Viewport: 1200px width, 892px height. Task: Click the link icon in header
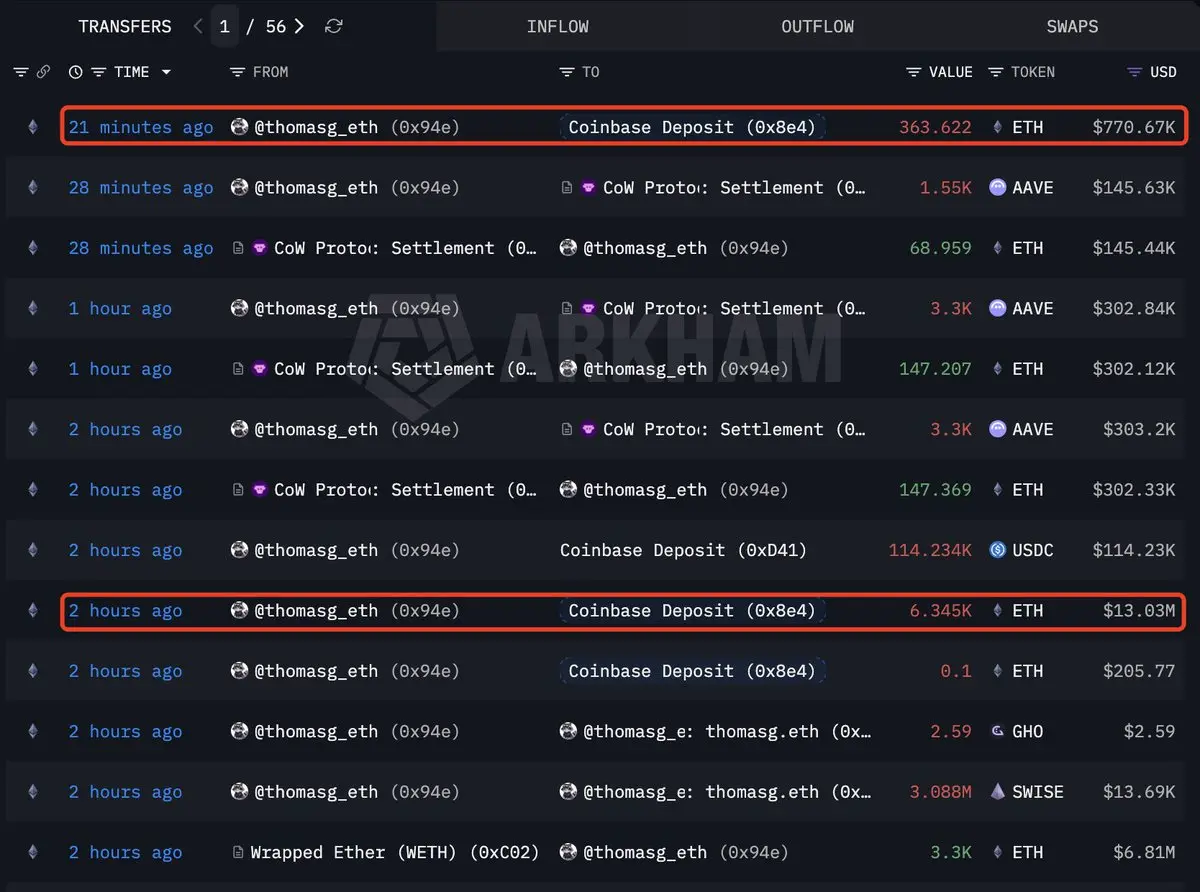[x=43, y=72]
